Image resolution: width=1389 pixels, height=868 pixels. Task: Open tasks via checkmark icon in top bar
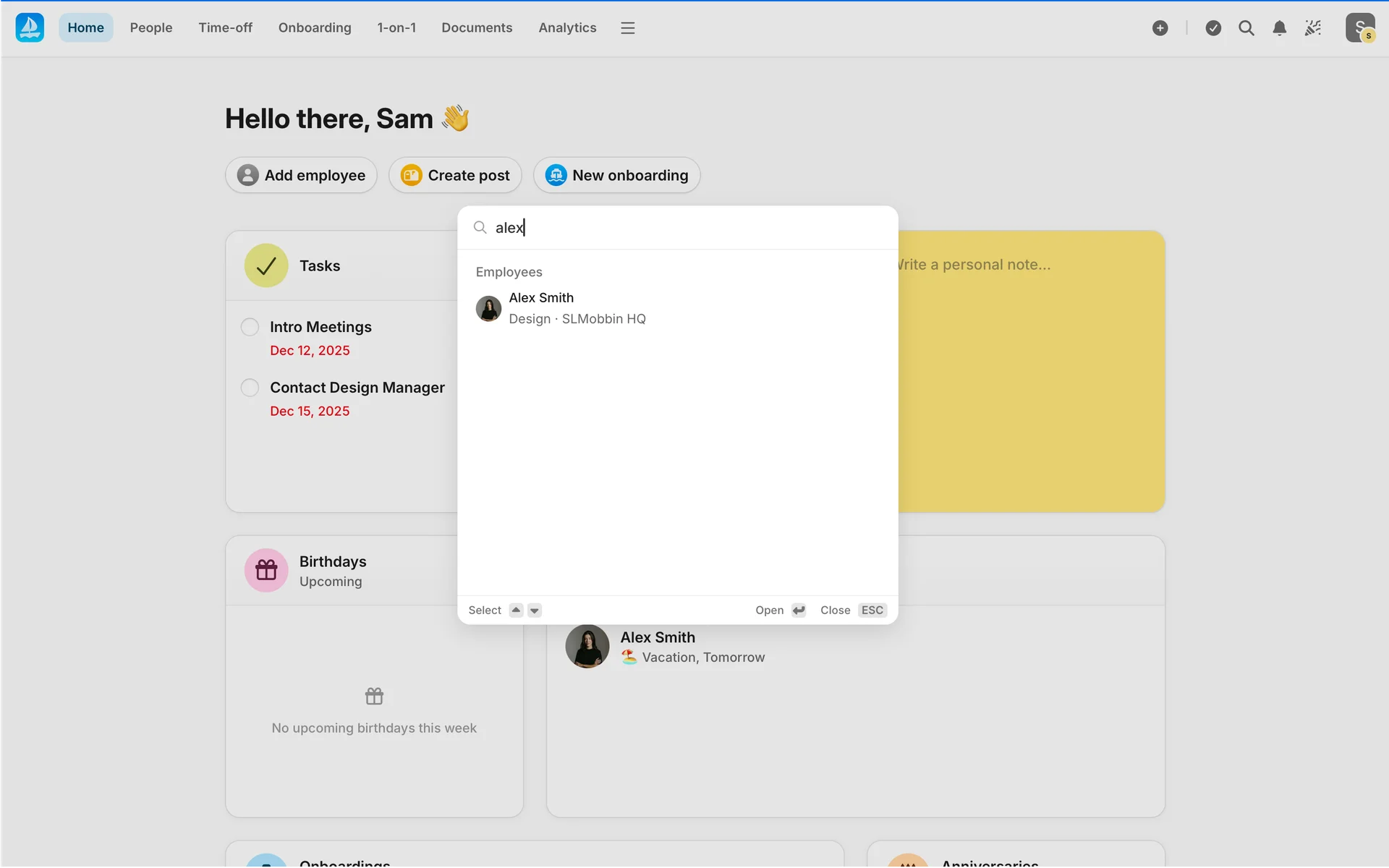pos(1213,27)
